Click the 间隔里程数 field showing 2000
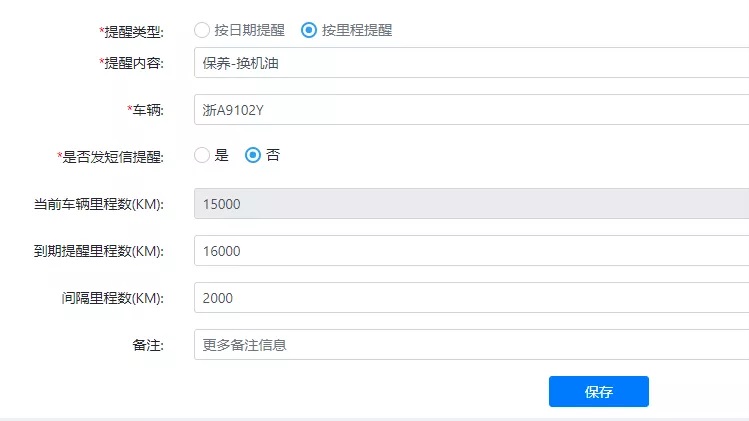 coord(470,298)
